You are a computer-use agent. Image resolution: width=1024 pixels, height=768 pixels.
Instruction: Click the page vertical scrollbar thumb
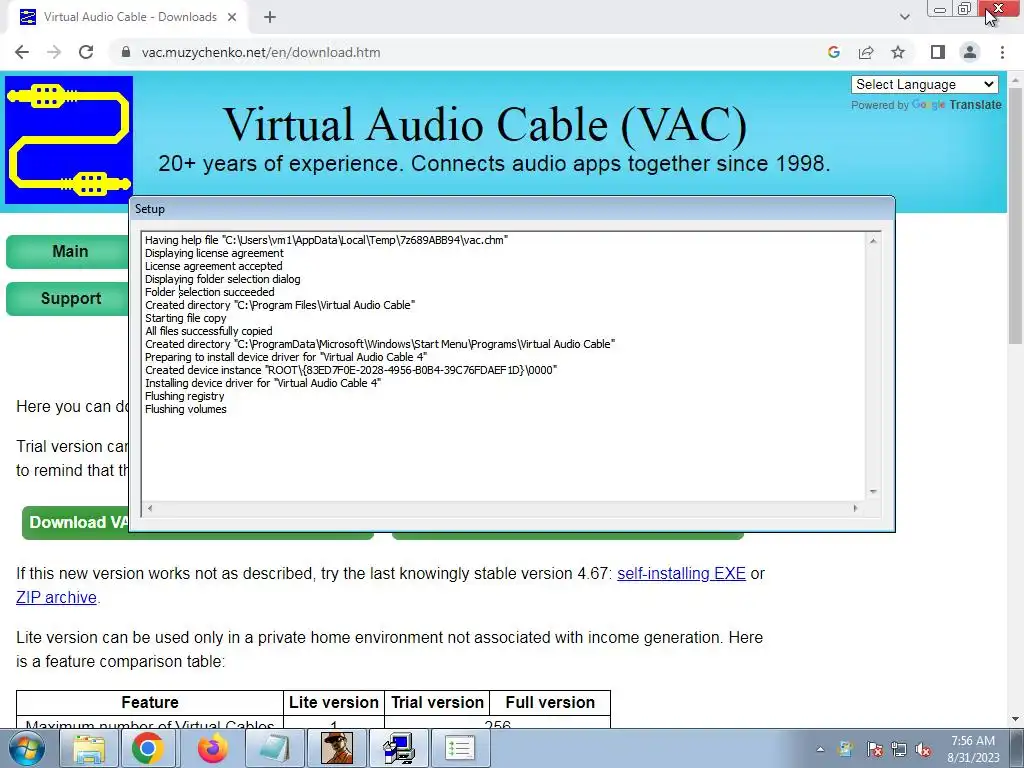point(1015,216)
